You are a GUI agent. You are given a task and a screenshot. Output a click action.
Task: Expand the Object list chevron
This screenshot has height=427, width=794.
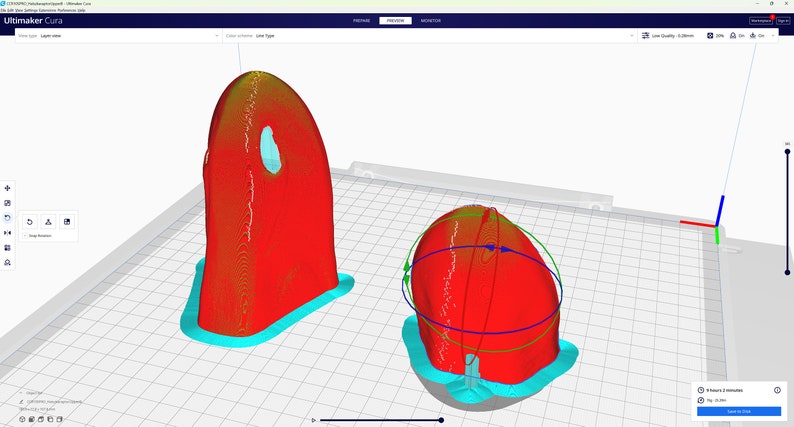coord(21,393)
